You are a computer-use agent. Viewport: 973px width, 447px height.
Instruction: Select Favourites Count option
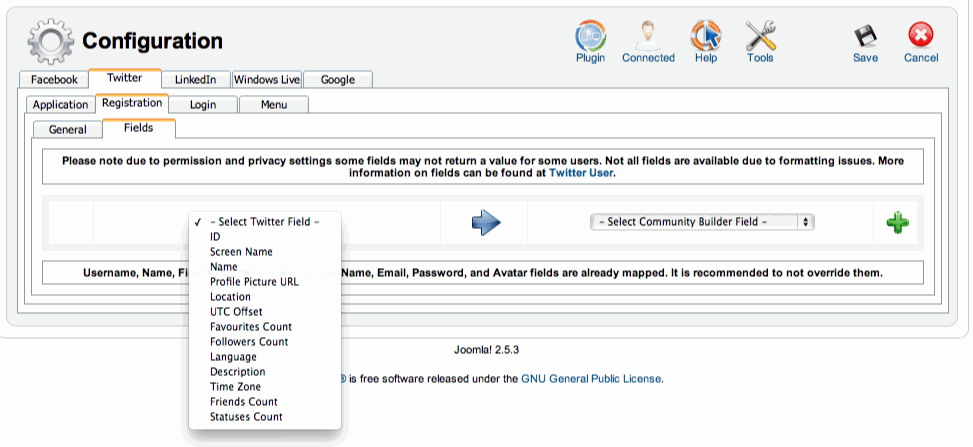coord(265,327)
